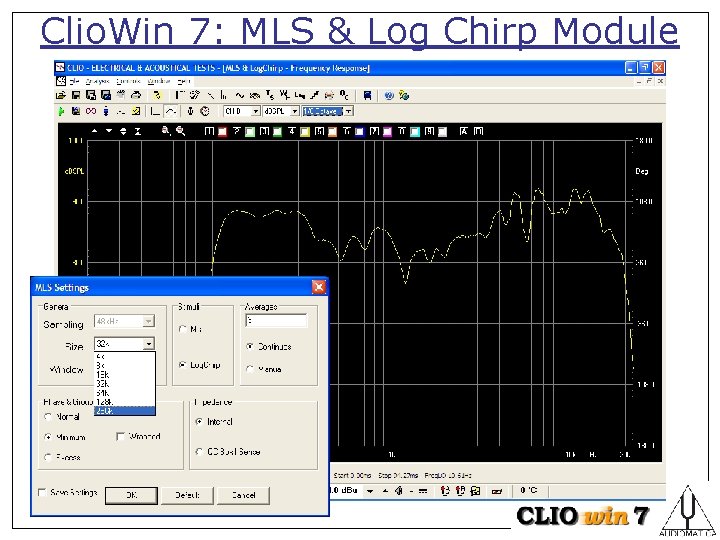Click the printer icon in top toolbar

tap(136, 96)
